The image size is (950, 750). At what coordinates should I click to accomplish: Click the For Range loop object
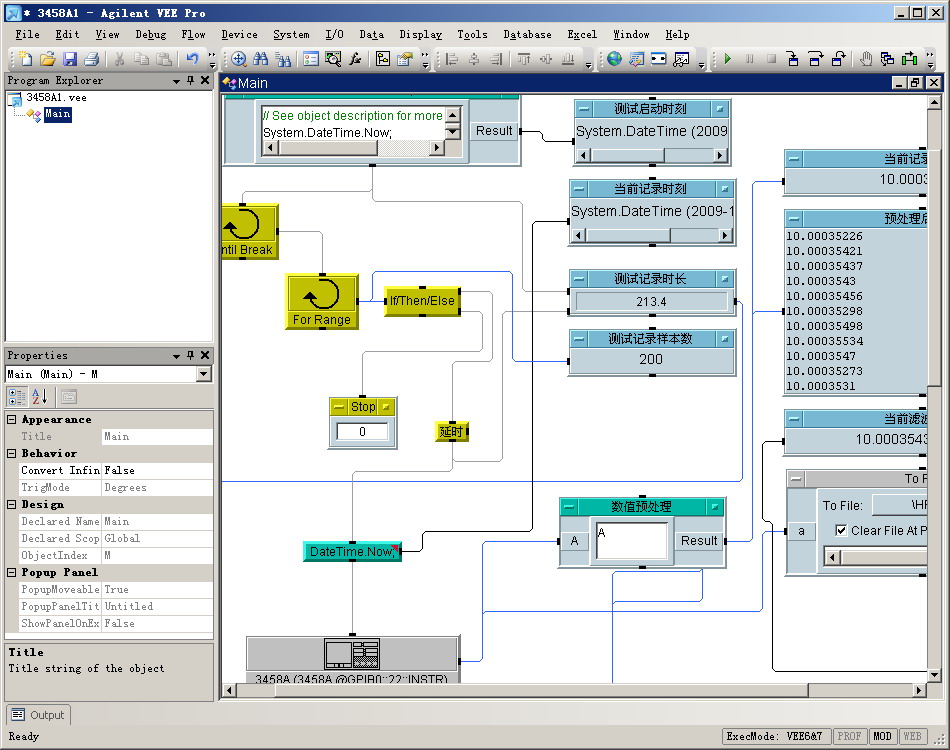coord(322,302)
